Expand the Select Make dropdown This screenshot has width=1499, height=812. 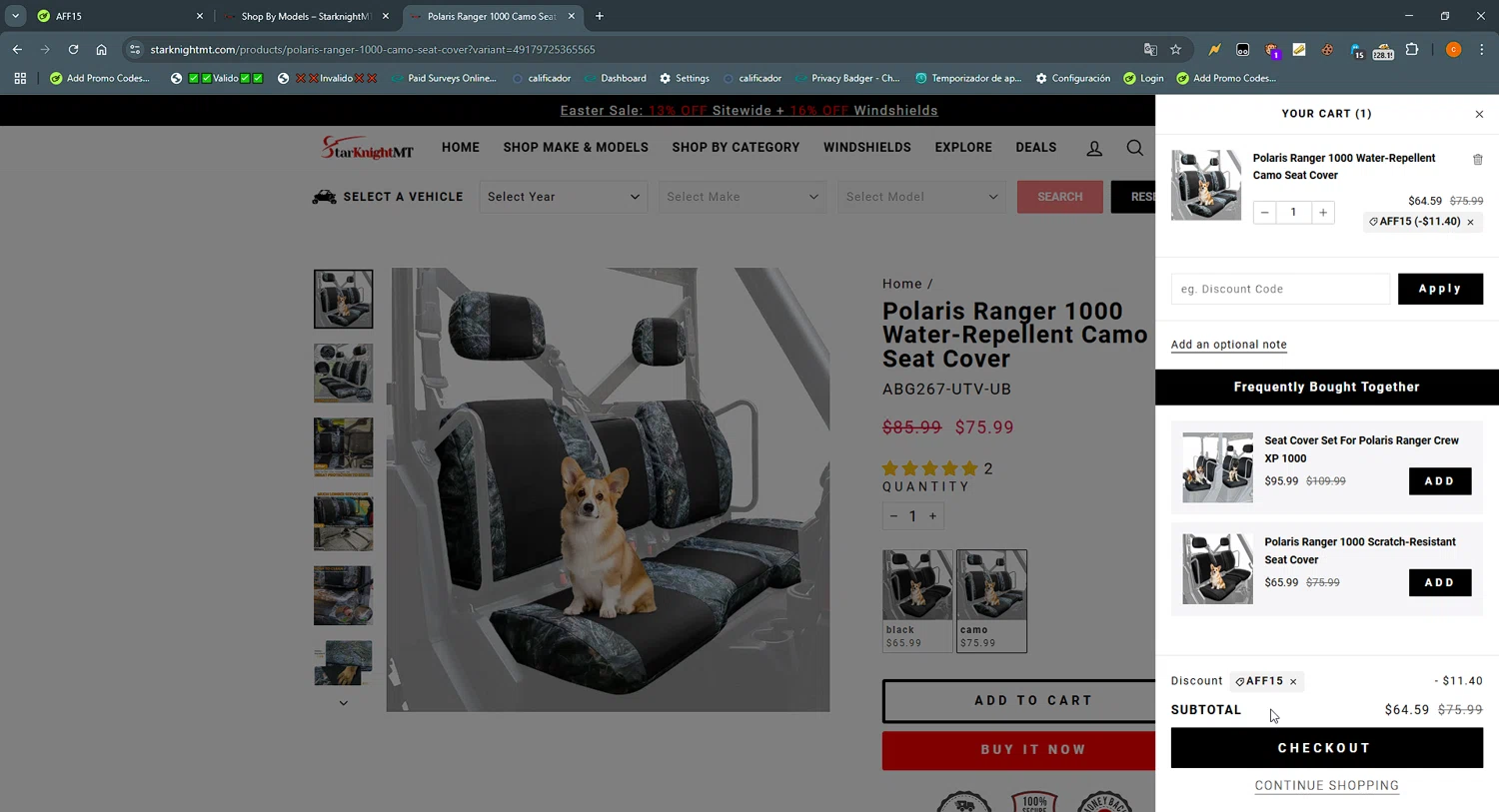743,197
